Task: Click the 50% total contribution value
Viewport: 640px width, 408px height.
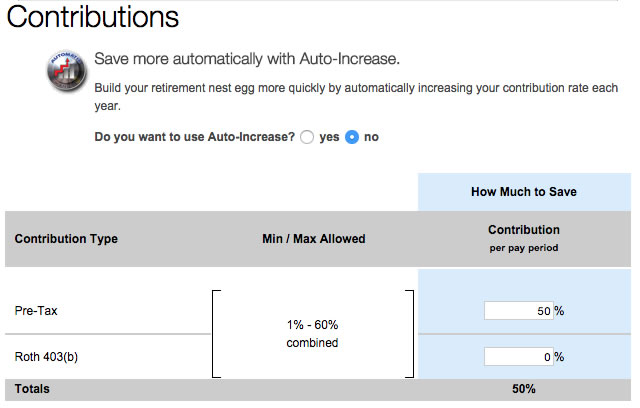Action: [x=523, y=389]
